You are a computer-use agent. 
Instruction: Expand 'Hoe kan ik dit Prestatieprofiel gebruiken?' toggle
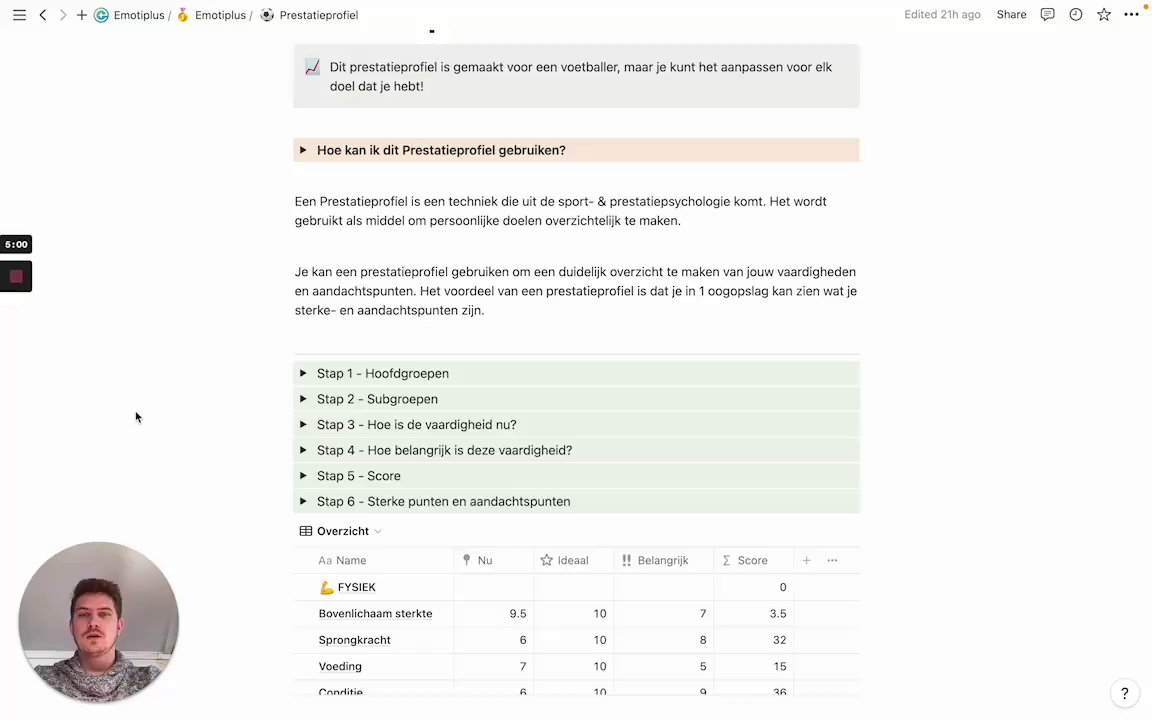tap(303, 150)
